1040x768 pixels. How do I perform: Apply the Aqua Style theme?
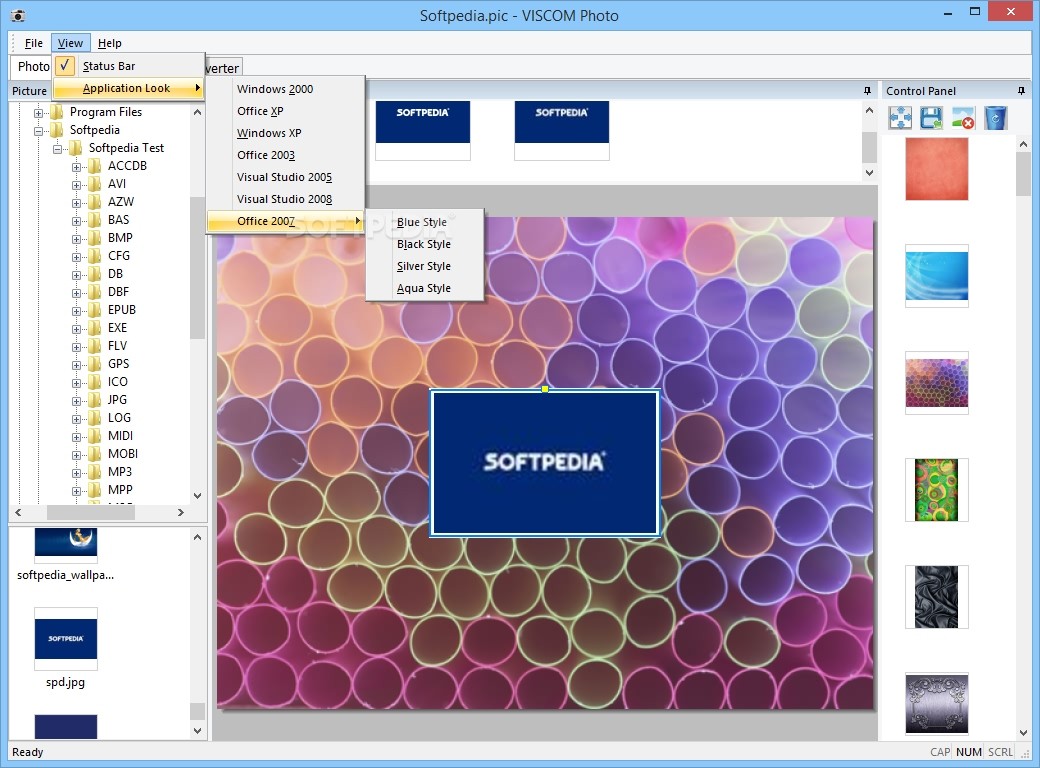(424, 288)
